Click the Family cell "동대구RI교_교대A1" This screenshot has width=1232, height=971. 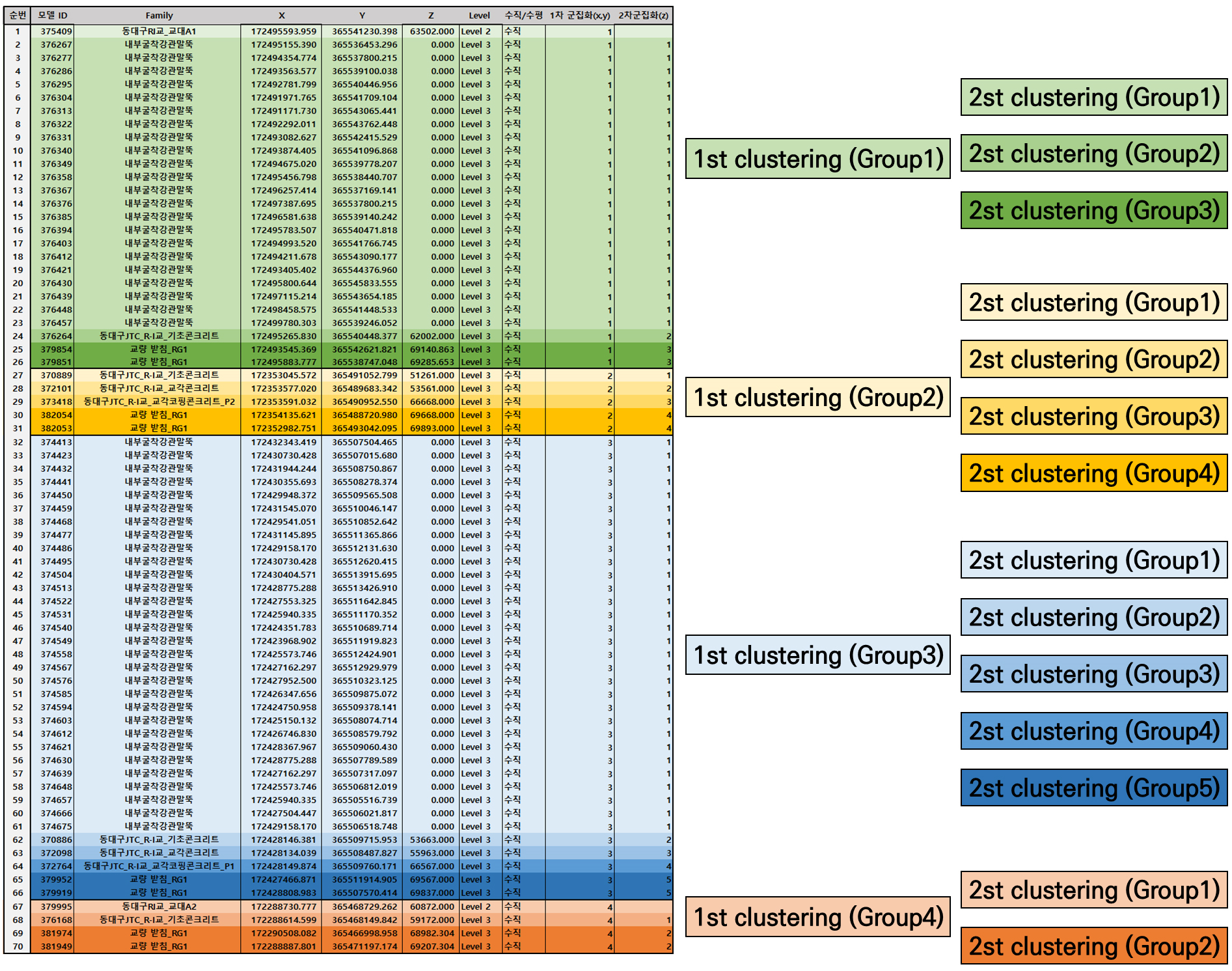[159, 31]
